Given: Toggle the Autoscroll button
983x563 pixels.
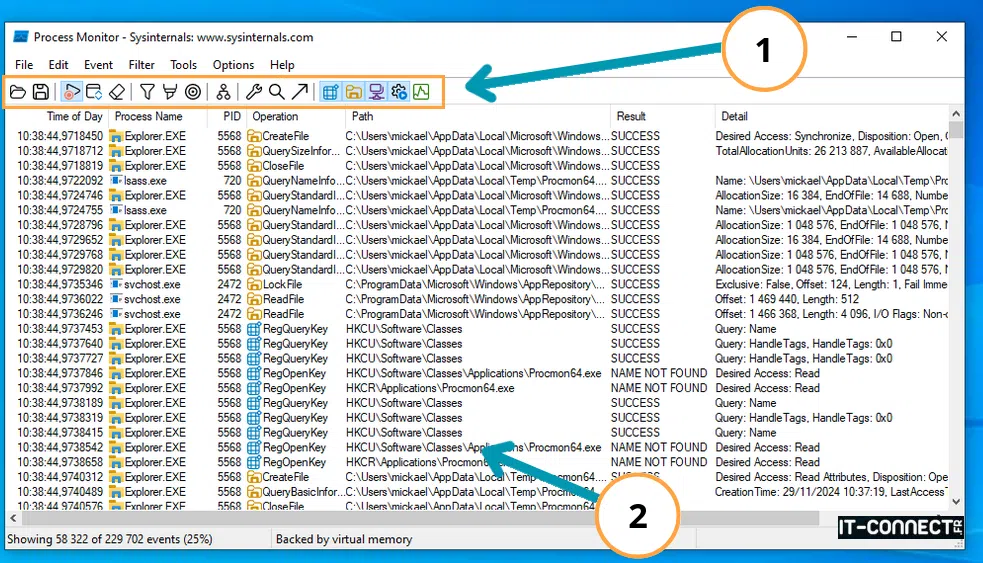Looking at the screenshot, I should (x=94, y=92).
